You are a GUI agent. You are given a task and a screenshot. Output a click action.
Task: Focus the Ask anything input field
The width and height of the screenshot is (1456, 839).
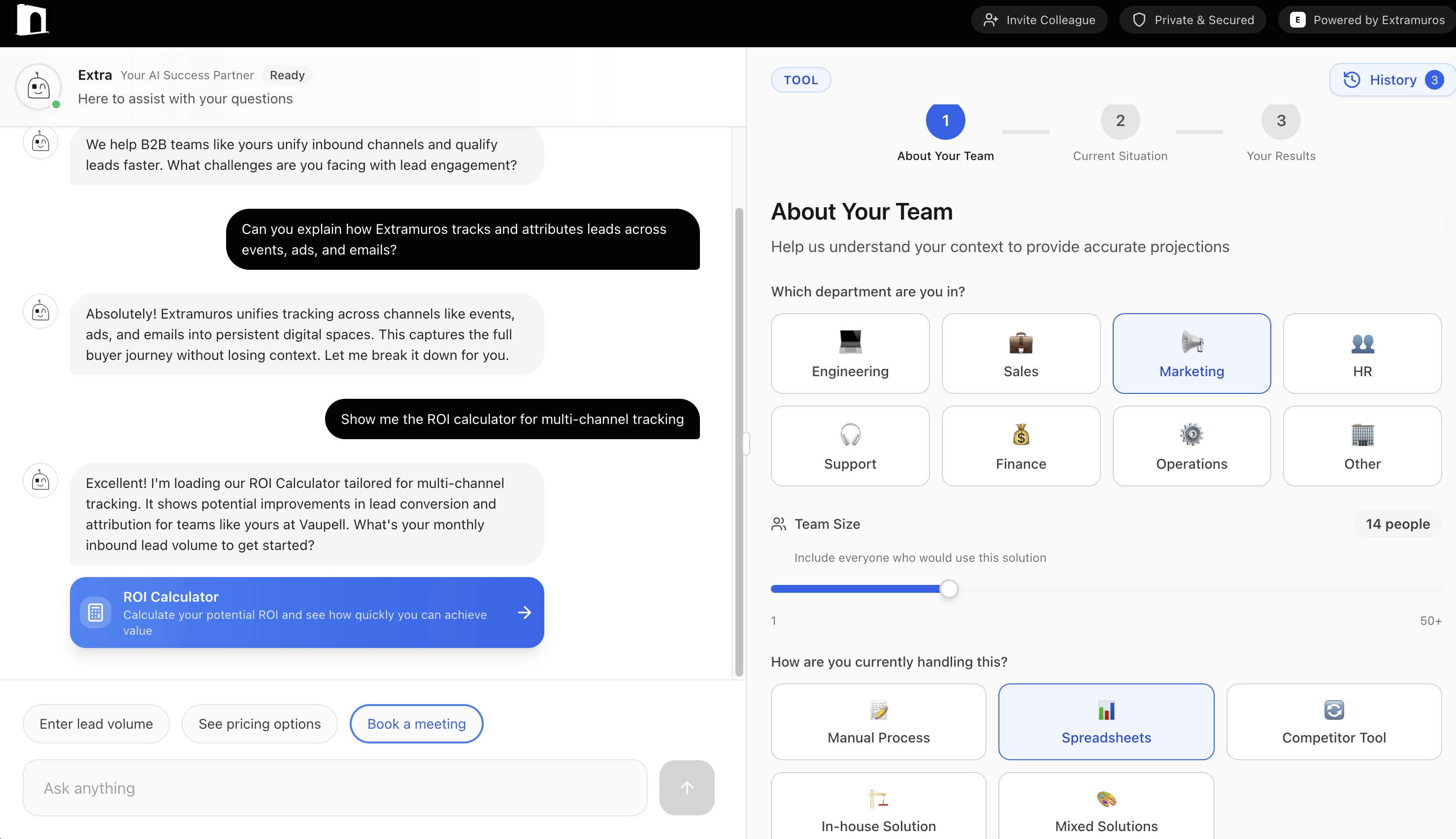334,788
